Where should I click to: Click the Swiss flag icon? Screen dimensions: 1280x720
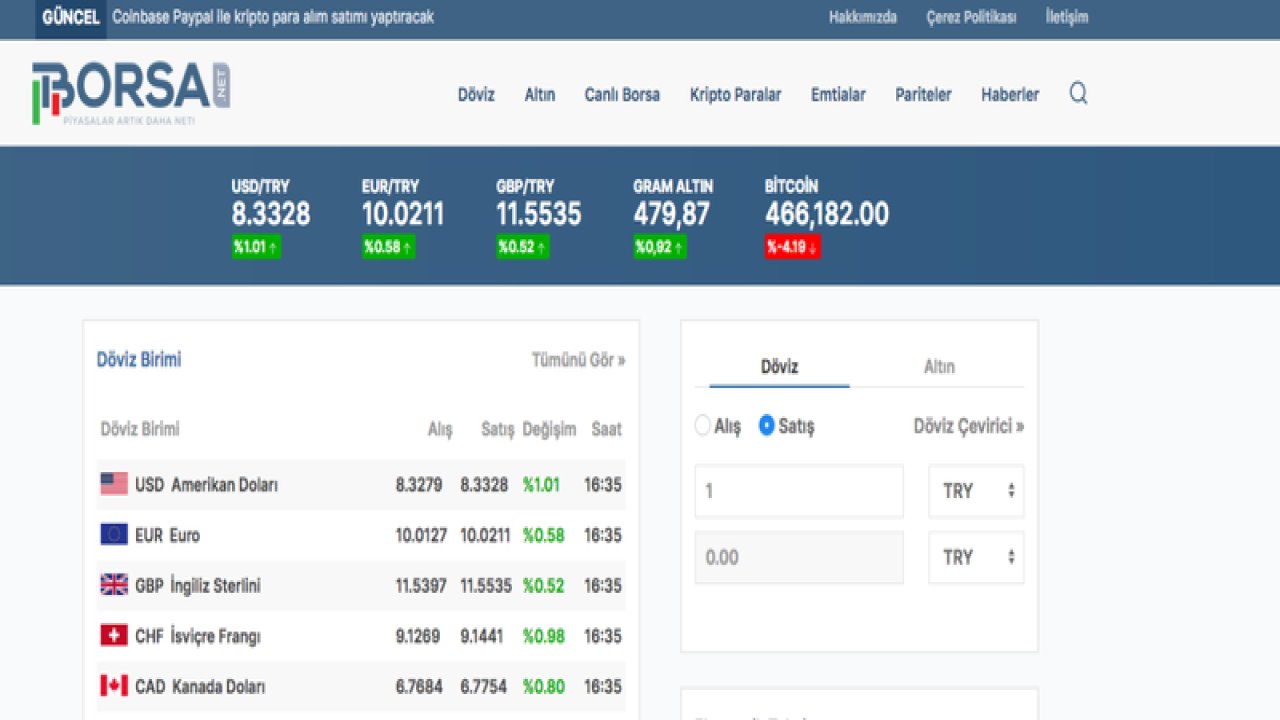[x=114, y=635]
